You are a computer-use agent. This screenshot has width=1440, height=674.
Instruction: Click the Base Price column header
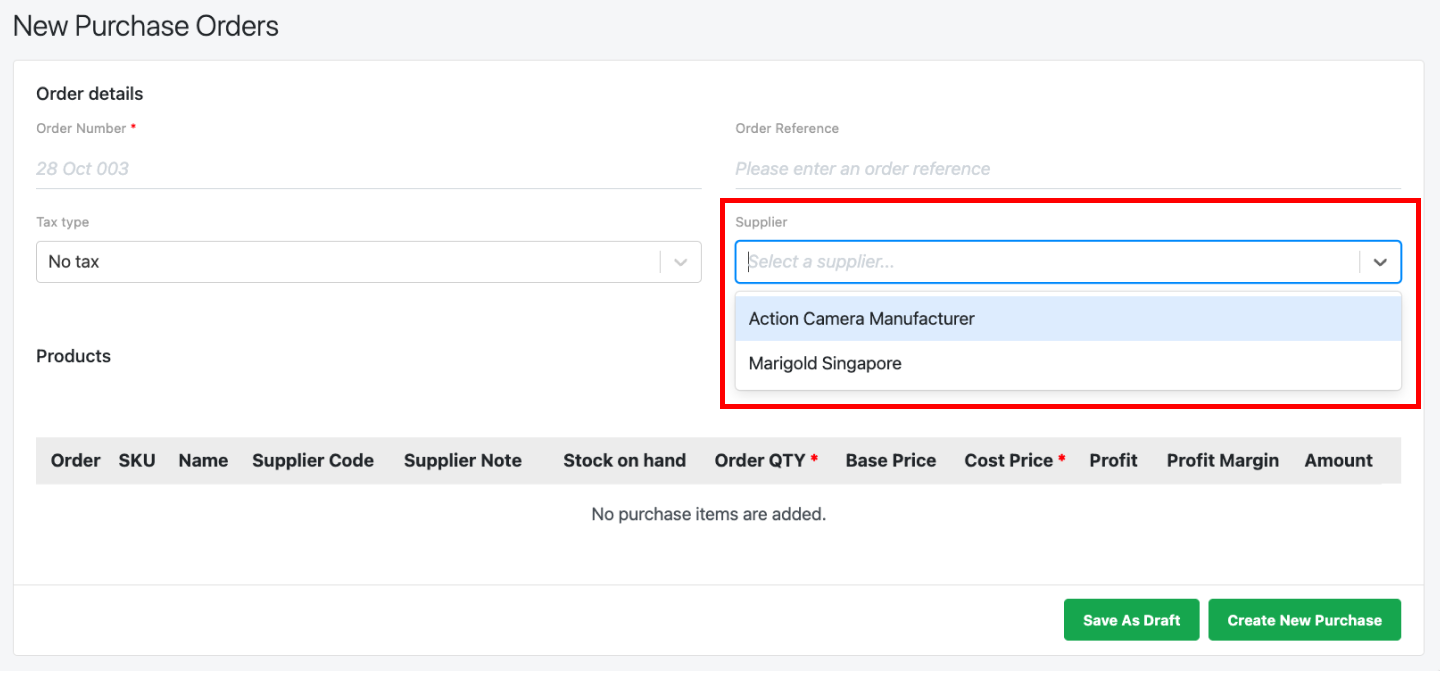[x=891, y=461]
